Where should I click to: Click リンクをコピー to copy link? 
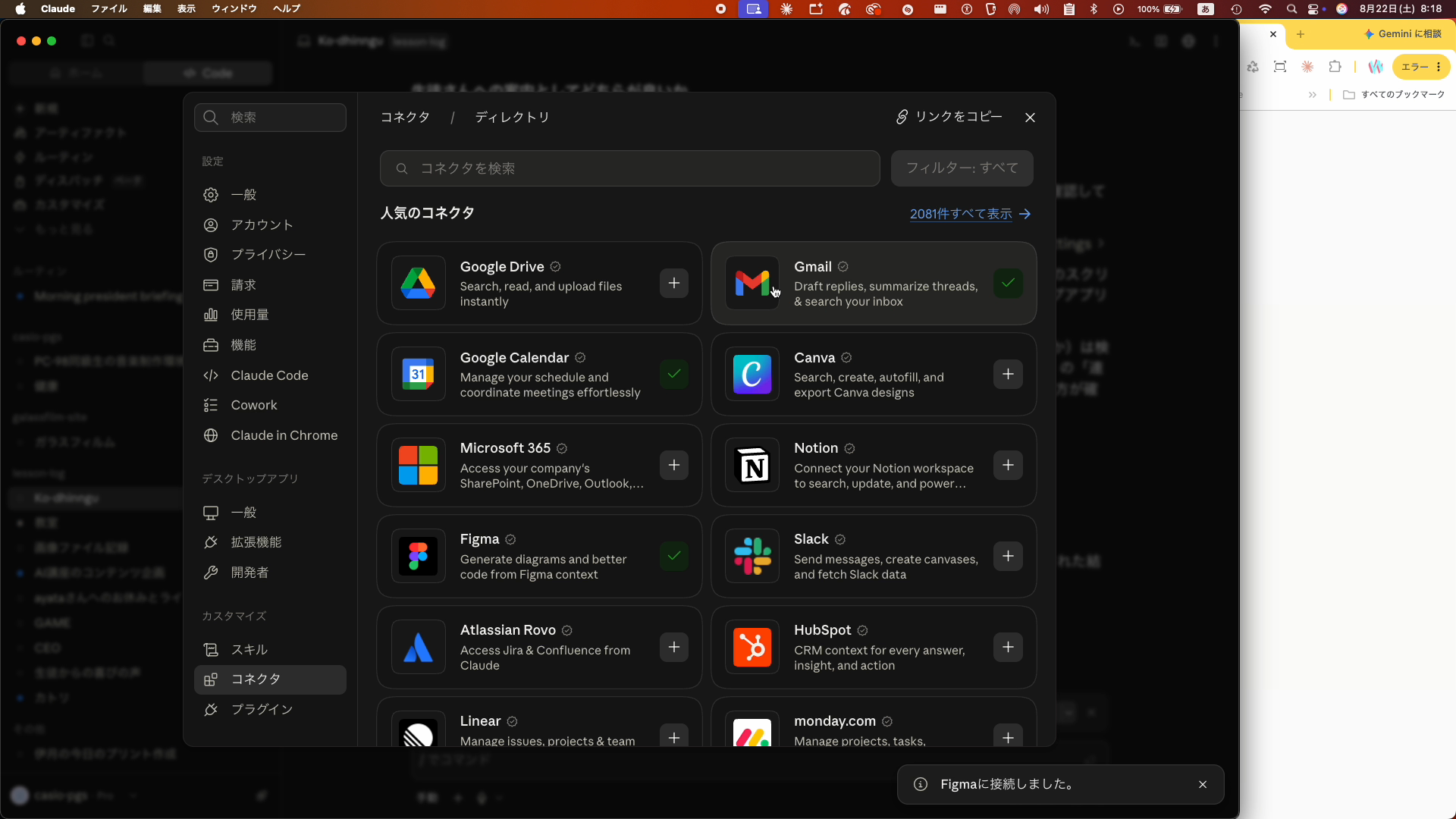(949, 117)
